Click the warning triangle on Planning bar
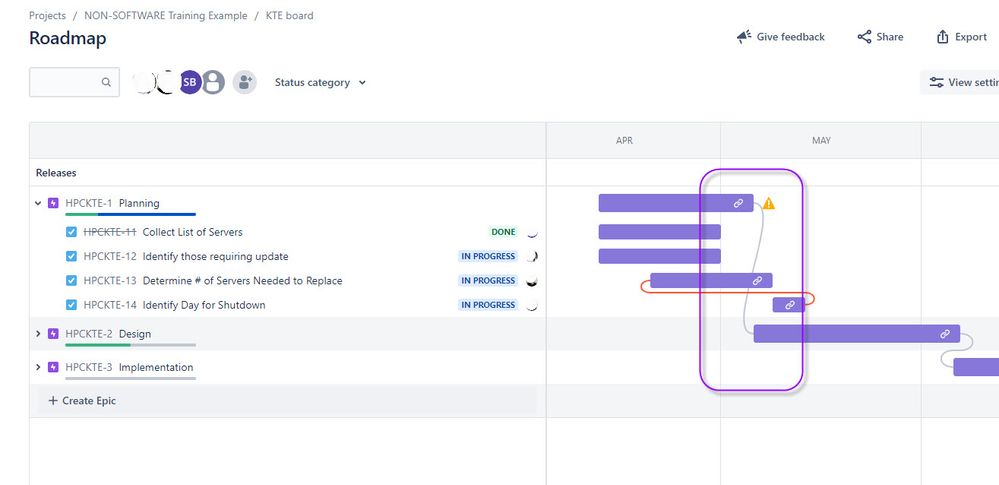The image size is (999, 485). point(769,203)
